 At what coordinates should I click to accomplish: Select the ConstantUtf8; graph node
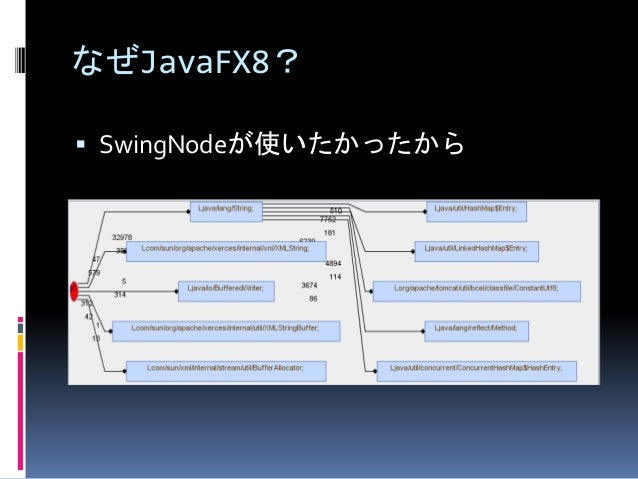476,291
